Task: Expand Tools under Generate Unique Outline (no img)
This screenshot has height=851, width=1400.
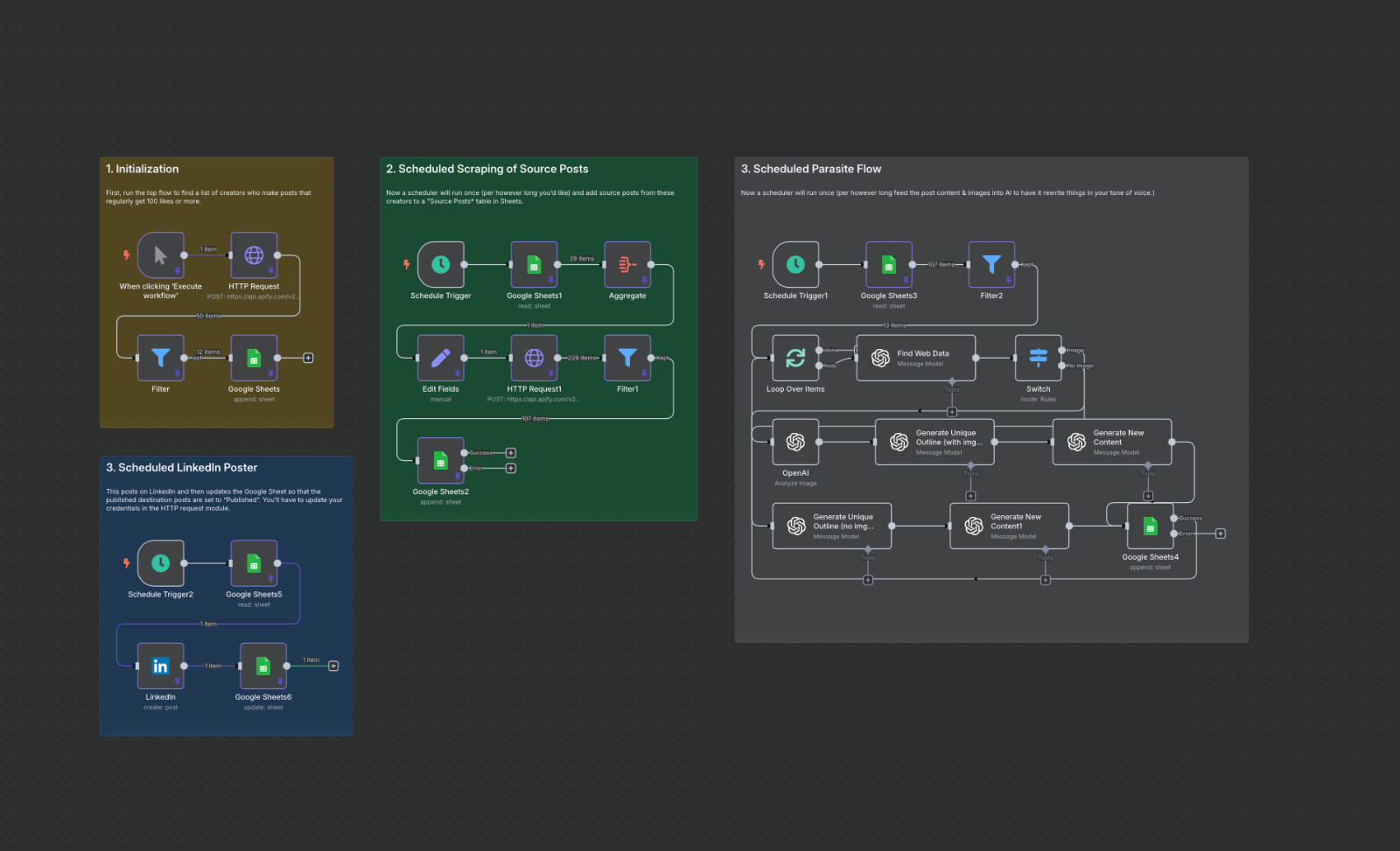Action: pyautogui.click(x=867, y=578)
